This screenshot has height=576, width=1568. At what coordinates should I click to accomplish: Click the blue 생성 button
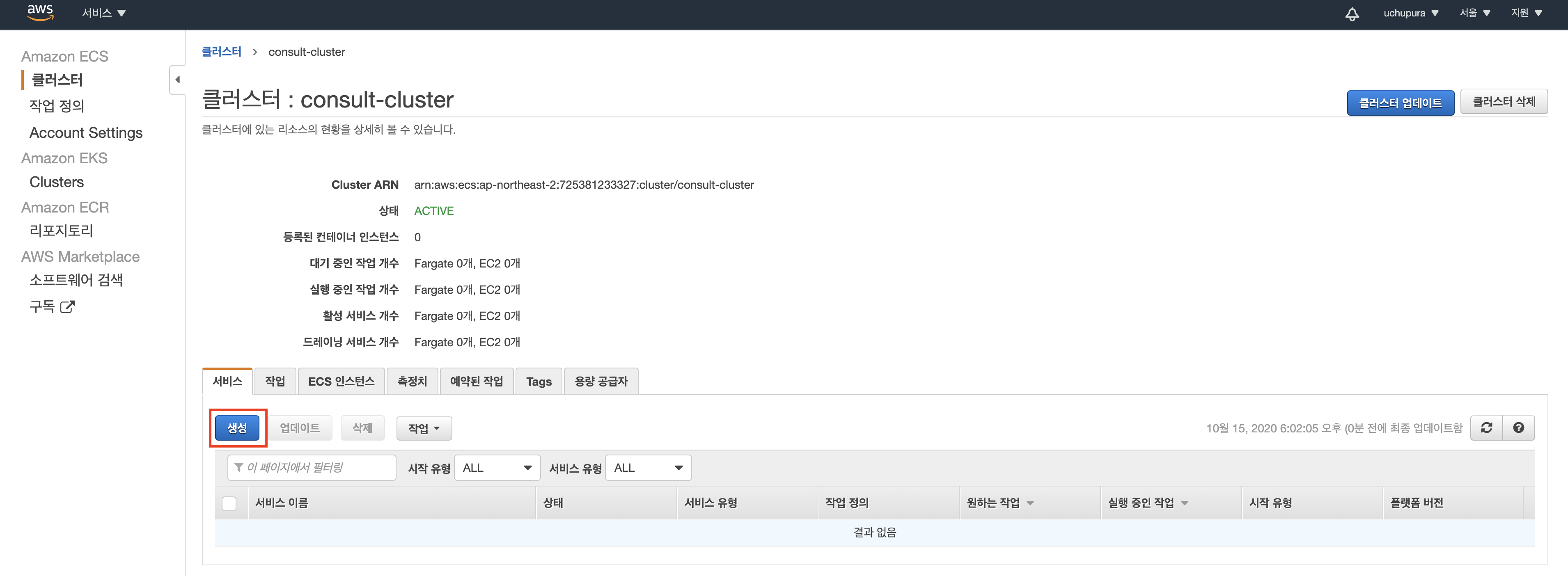[x=237, y=428]
